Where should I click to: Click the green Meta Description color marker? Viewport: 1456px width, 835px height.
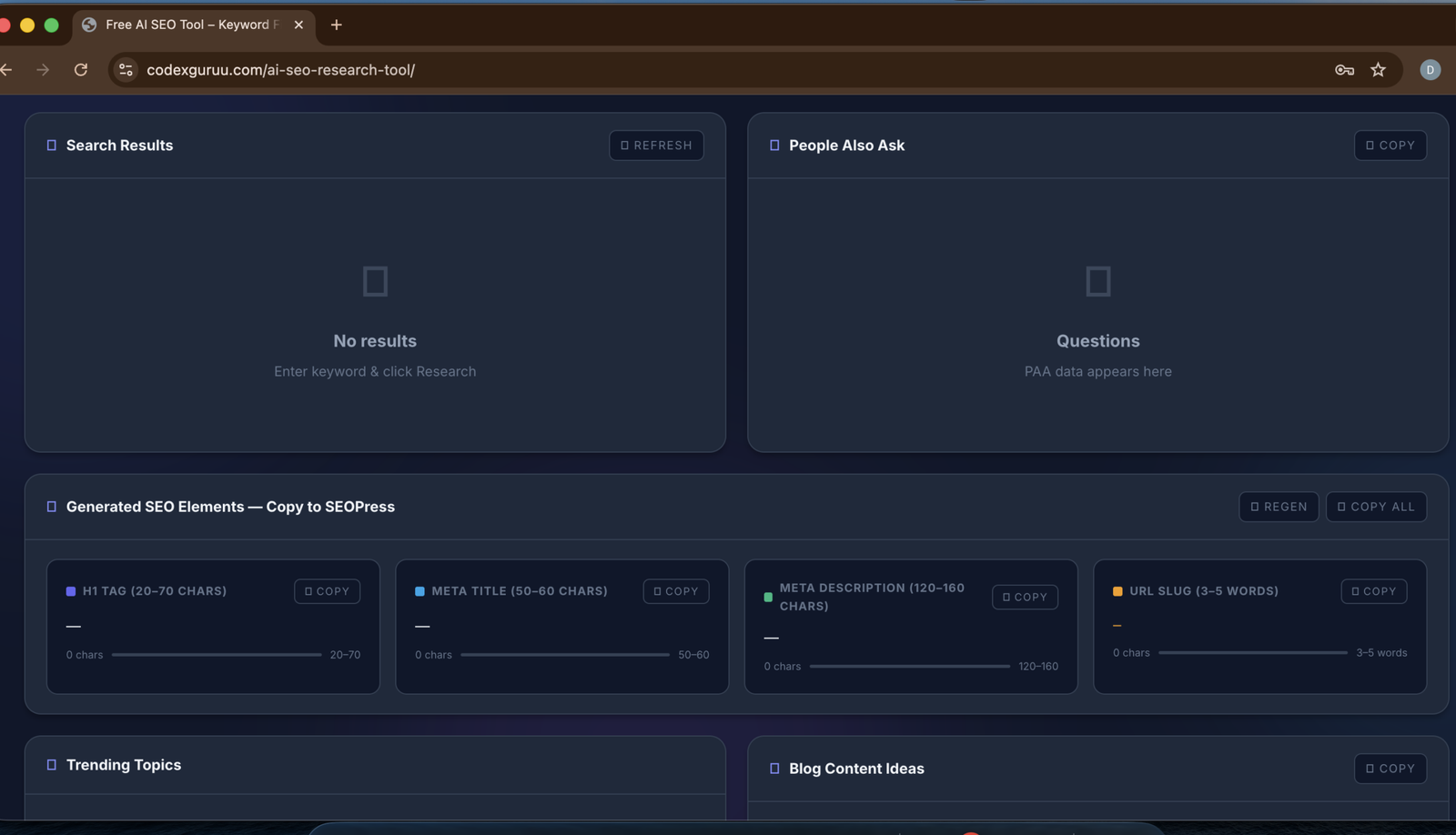point(768,598)
